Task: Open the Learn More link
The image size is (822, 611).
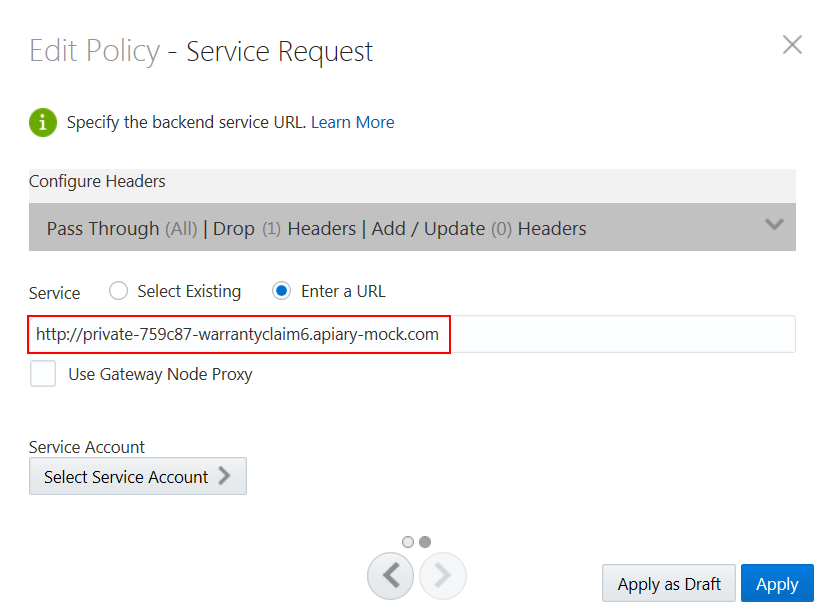Action: pos(352,121)
